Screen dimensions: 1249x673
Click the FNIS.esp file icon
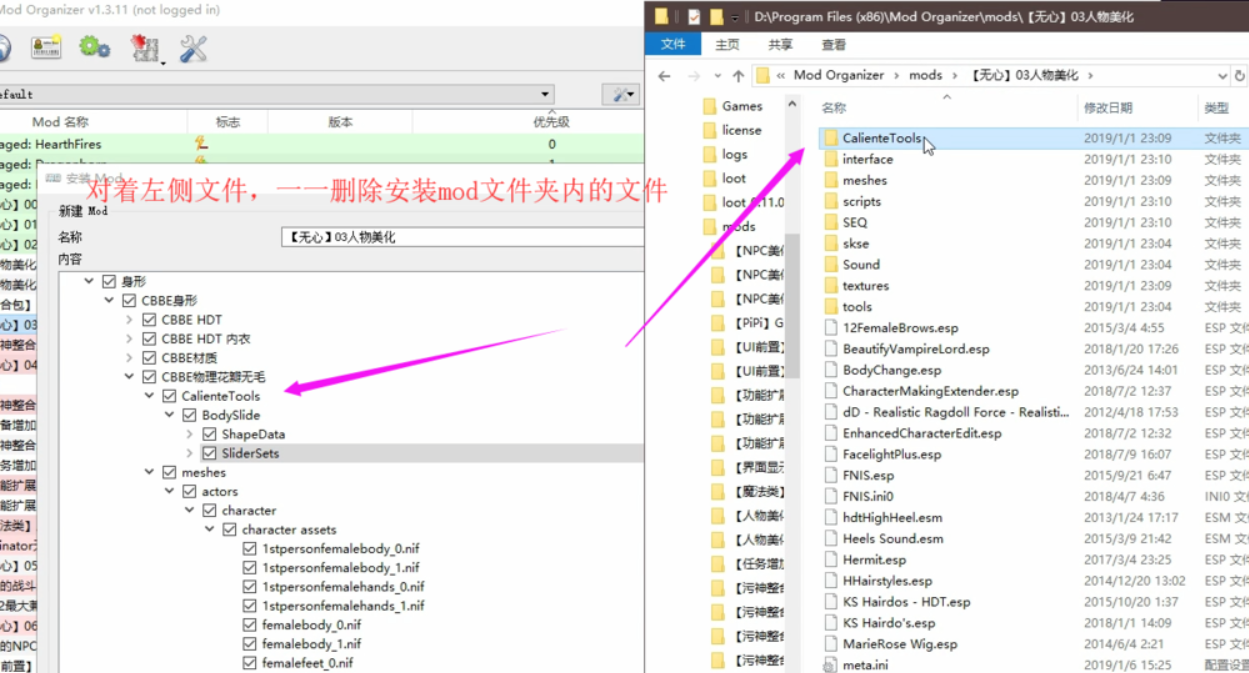(830, 475)
